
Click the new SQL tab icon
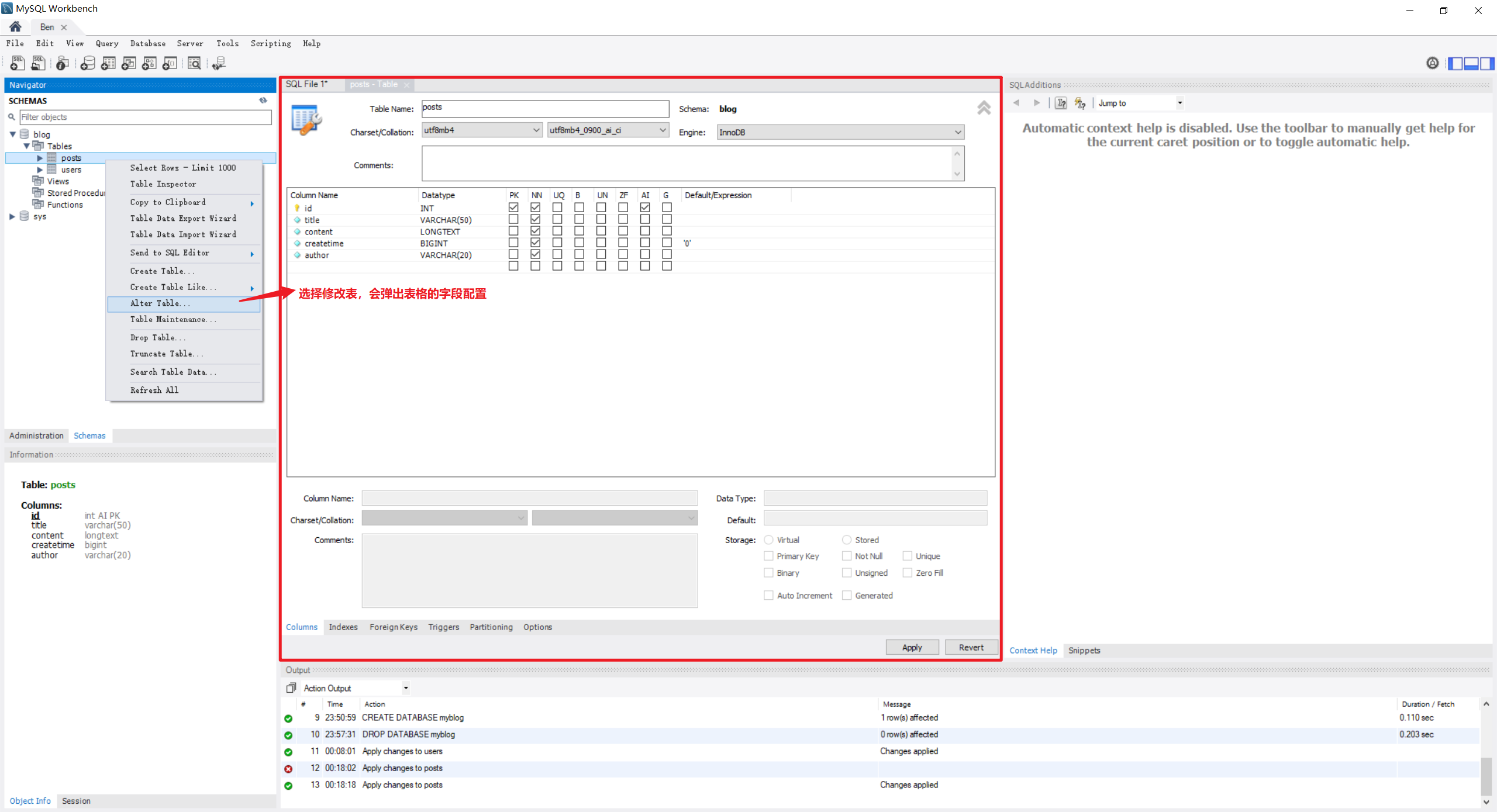pyautogui.click(x=18, y=63)
